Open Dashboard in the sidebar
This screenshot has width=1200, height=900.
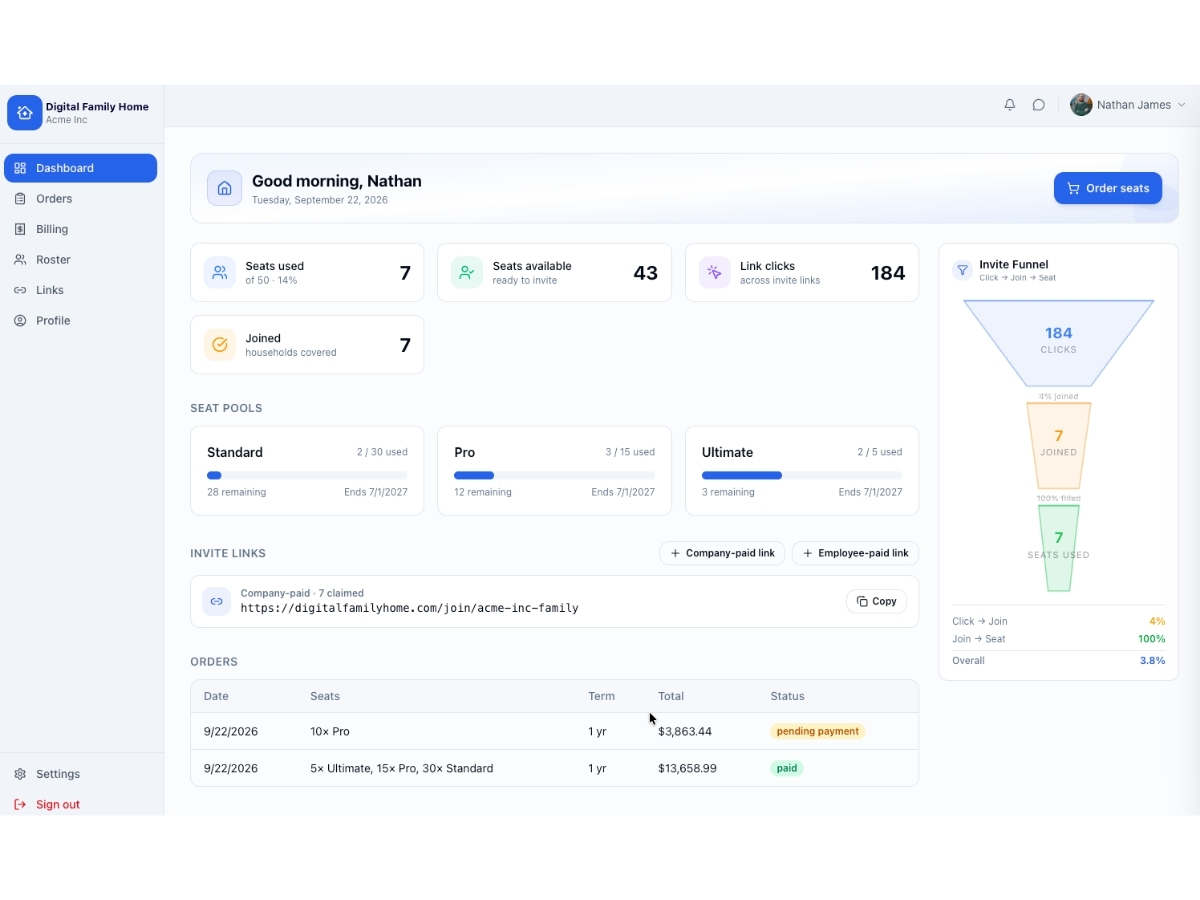(80, 168)
